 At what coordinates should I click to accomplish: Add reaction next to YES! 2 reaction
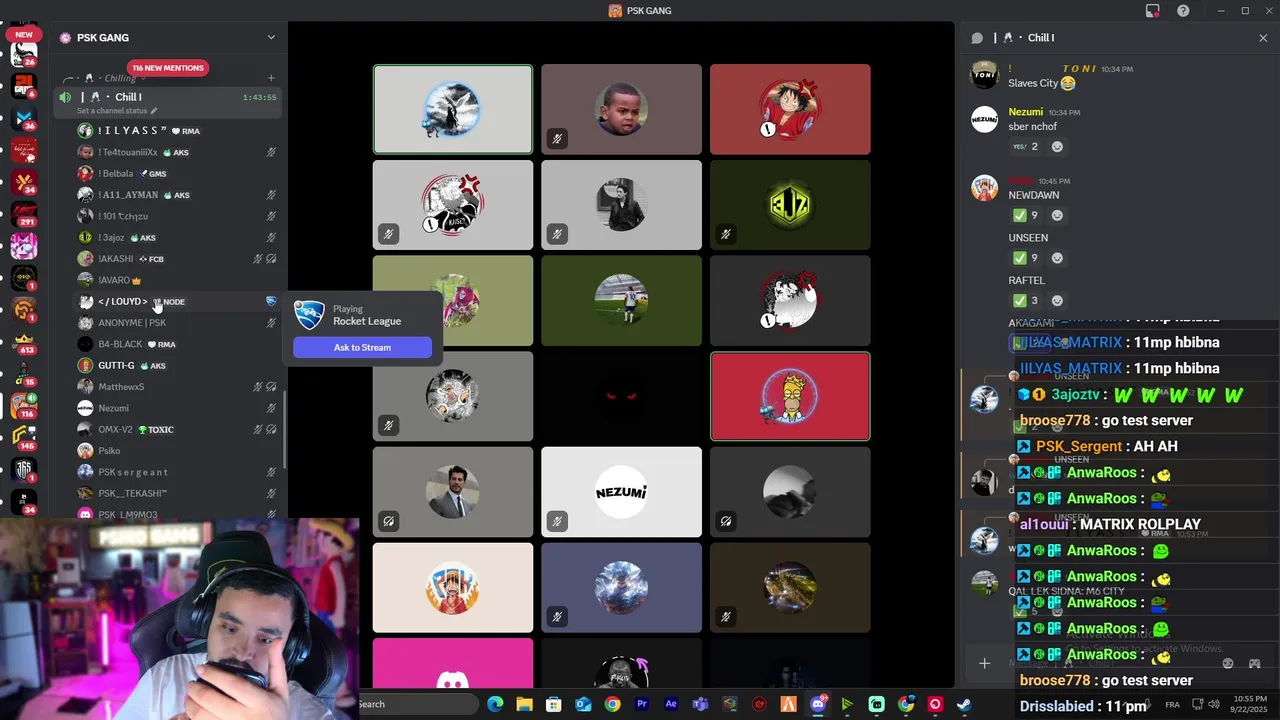coord(1057,147)
